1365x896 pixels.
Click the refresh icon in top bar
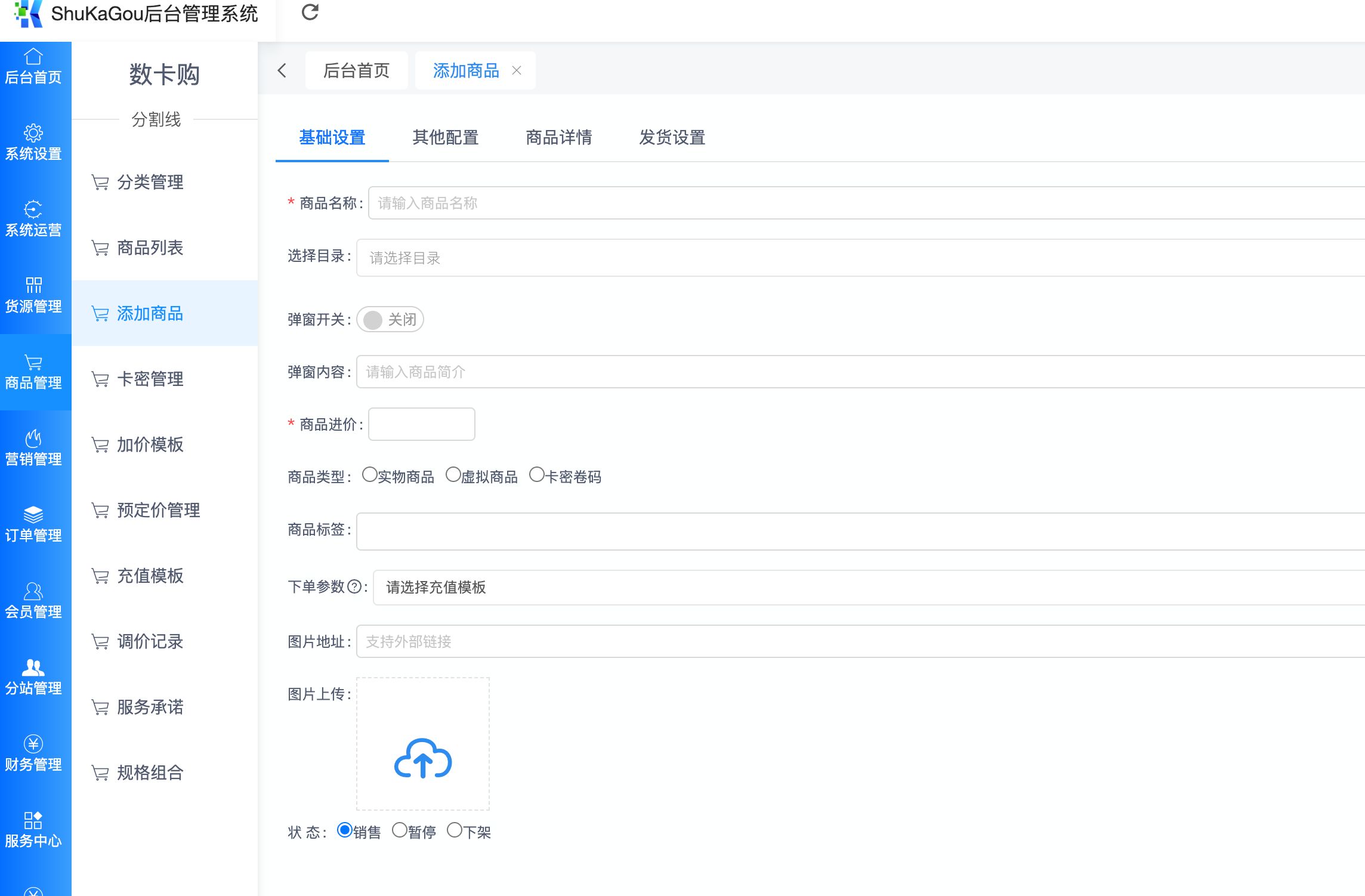click(310, 12)
